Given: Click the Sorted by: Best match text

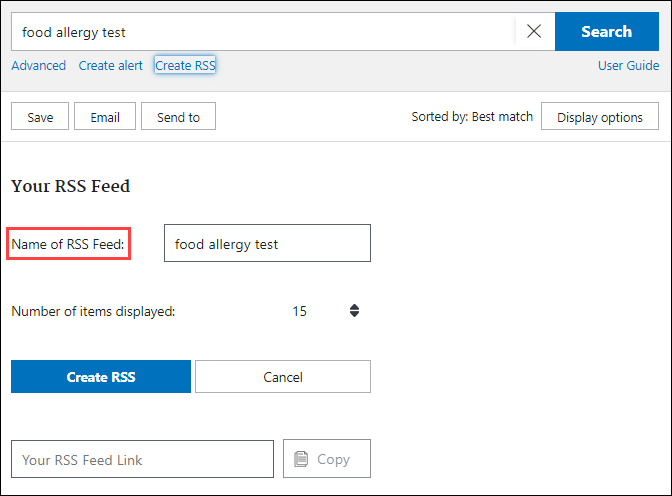Looking at the screenshot, I should point(472,117).
